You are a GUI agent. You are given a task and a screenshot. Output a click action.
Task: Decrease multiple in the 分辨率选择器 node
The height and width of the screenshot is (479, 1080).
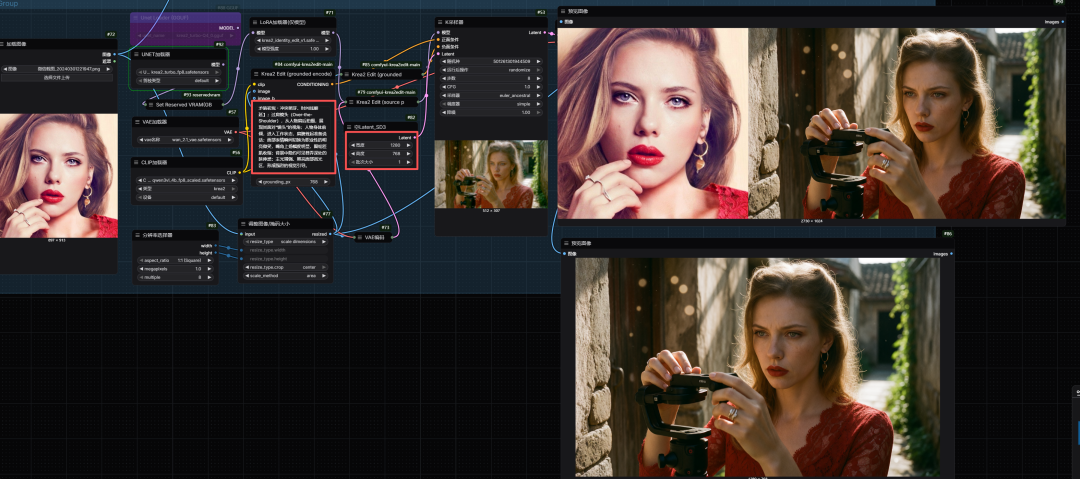(142, 277)
